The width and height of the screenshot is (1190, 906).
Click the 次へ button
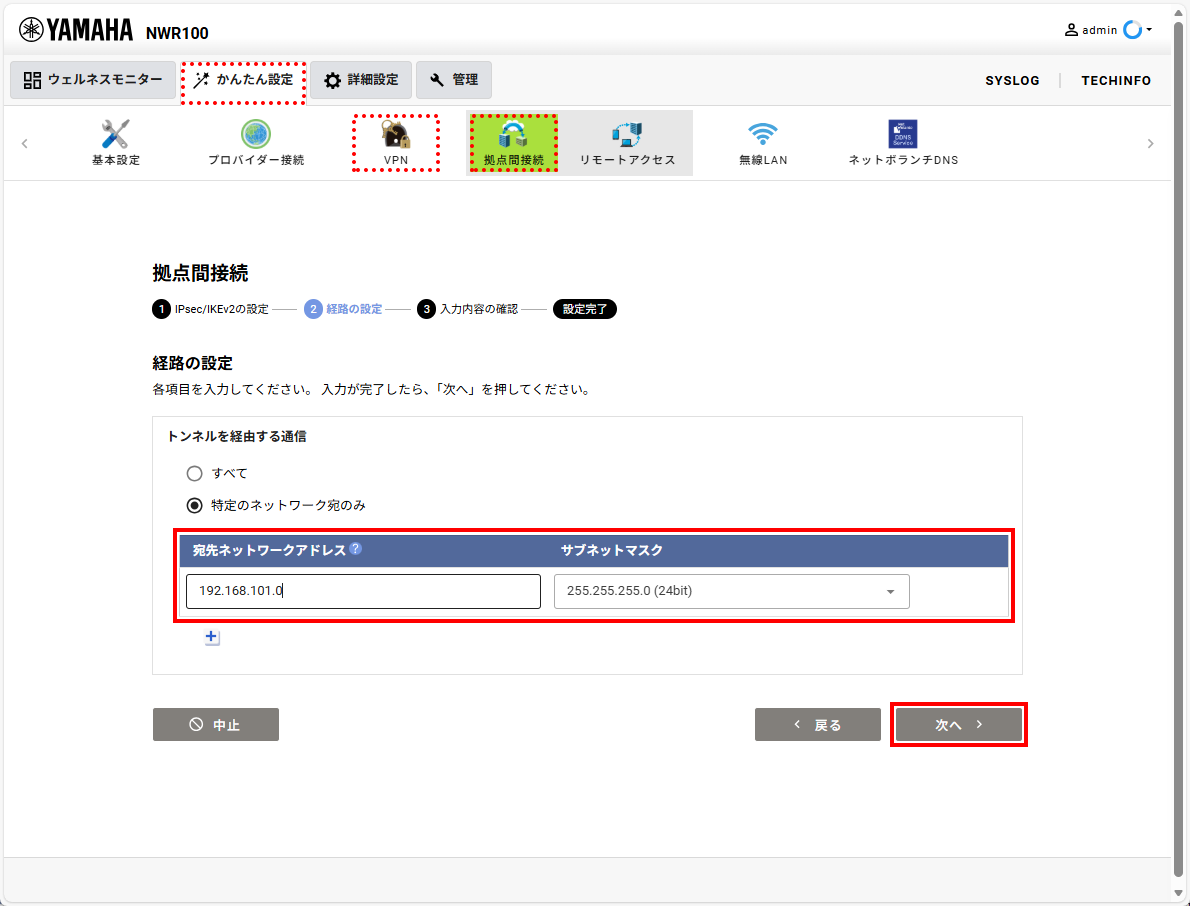pyautogui.click(x=959, y=725)
